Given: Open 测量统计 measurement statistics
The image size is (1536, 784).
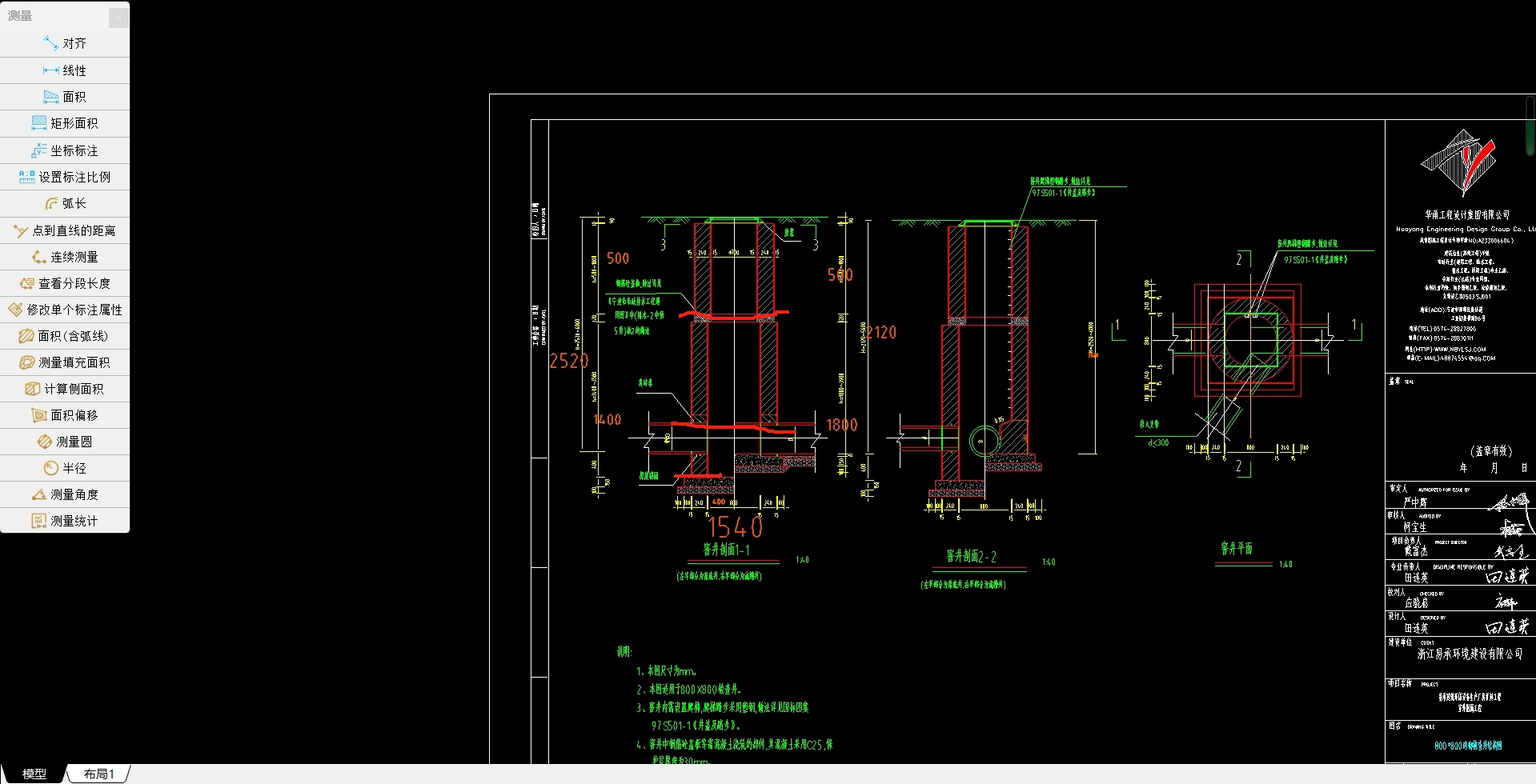Looking at the screenshot, I should pyautogui.click(x=65, y=521).
